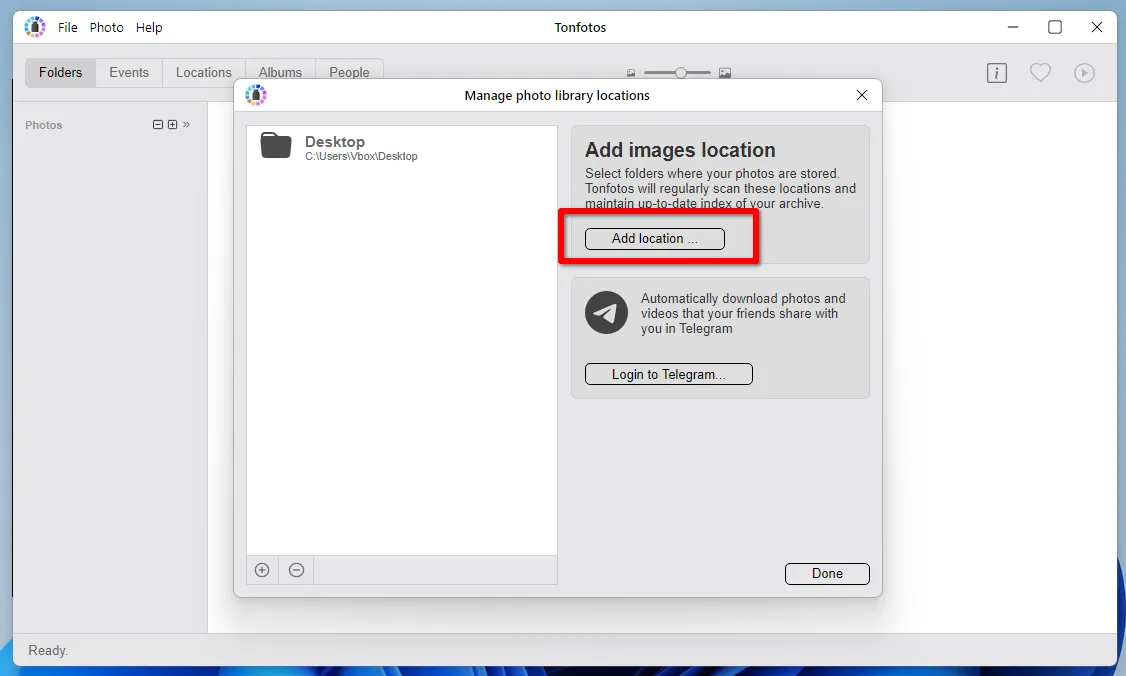Click the Telegram paper plane icon
1126x676 pixels.
point(606,313)
